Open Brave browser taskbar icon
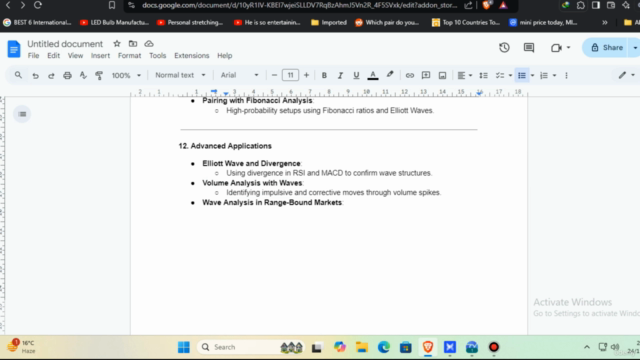Image resolution: width=640 pixels, height=360 pixels. 428,347
